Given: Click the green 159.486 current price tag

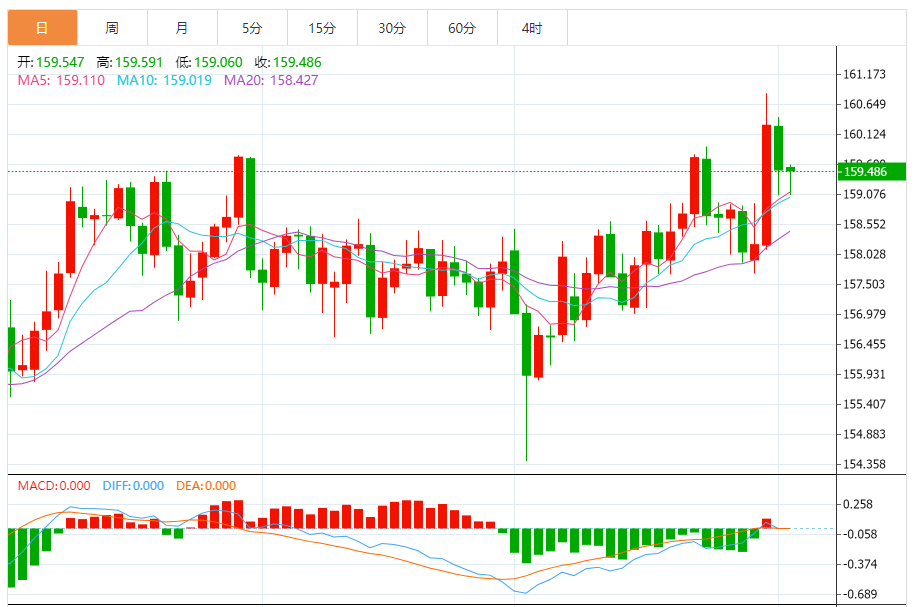Looking at the screenshot, I should (x=872, y=171).
